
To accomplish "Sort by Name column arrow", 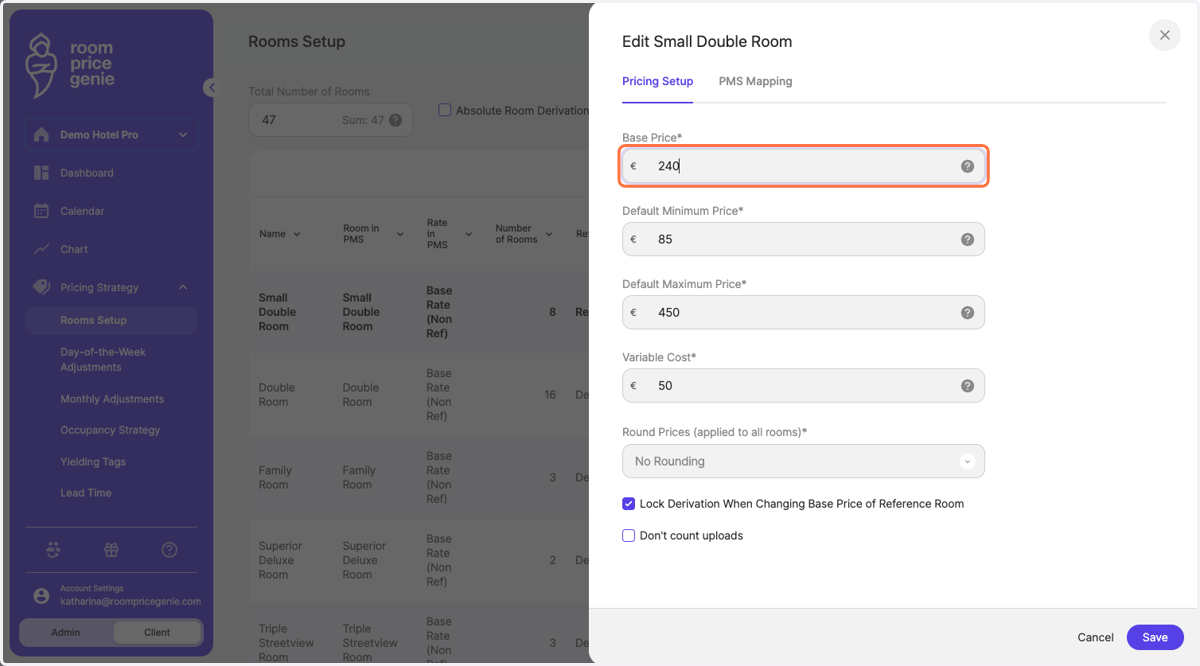I will point(296,234).
